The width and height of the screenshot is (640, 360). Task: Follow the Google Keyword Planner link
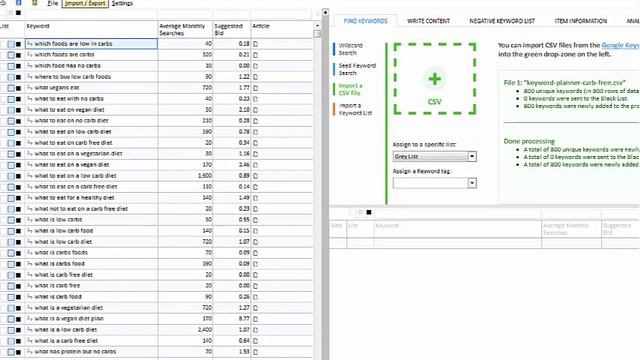pos(620,45)
